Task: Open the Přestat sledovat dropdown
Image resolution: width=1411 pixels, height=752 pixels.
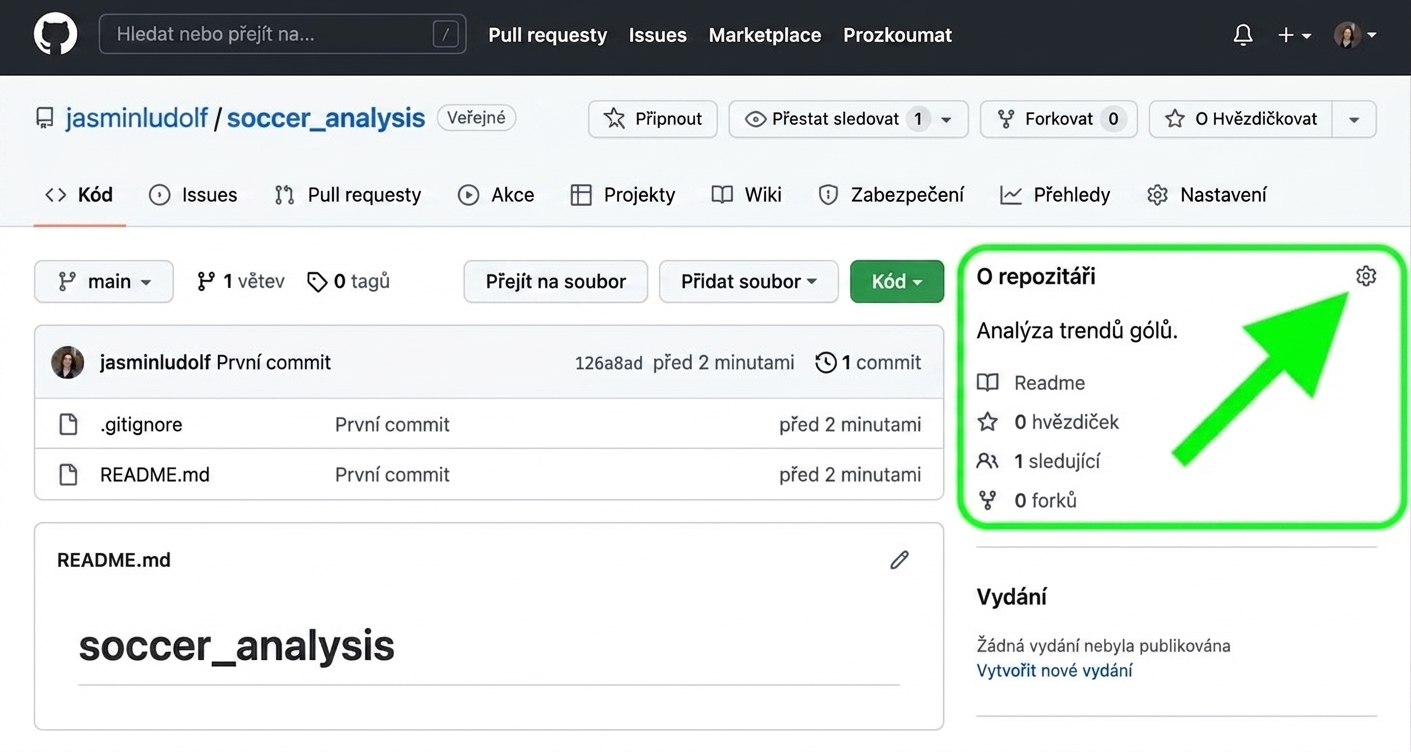Action: (848, 119)
